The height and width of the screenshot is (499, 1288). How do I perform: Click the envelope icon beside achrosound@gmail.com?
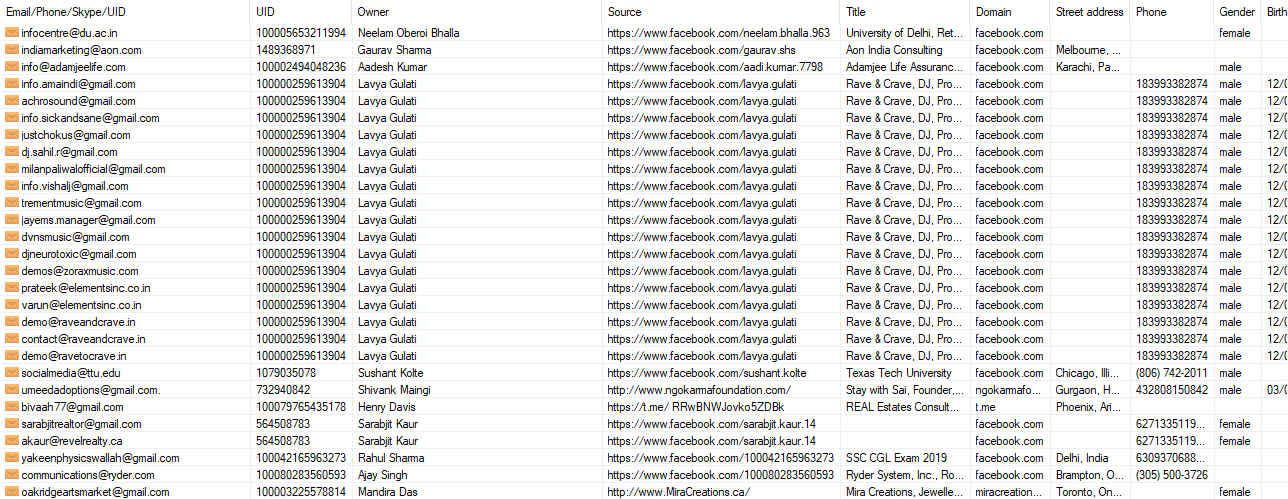(12, 101)
